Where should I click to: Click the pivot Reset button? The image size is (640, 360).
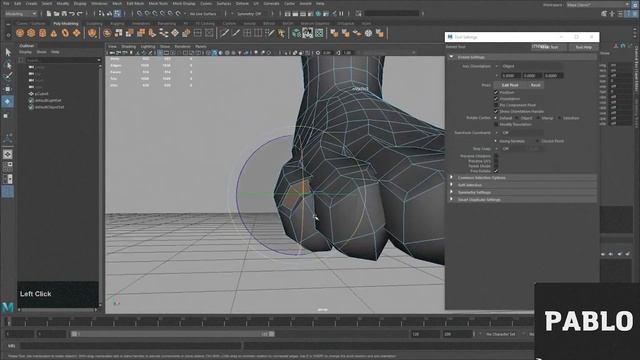click(x=536, y=85)
